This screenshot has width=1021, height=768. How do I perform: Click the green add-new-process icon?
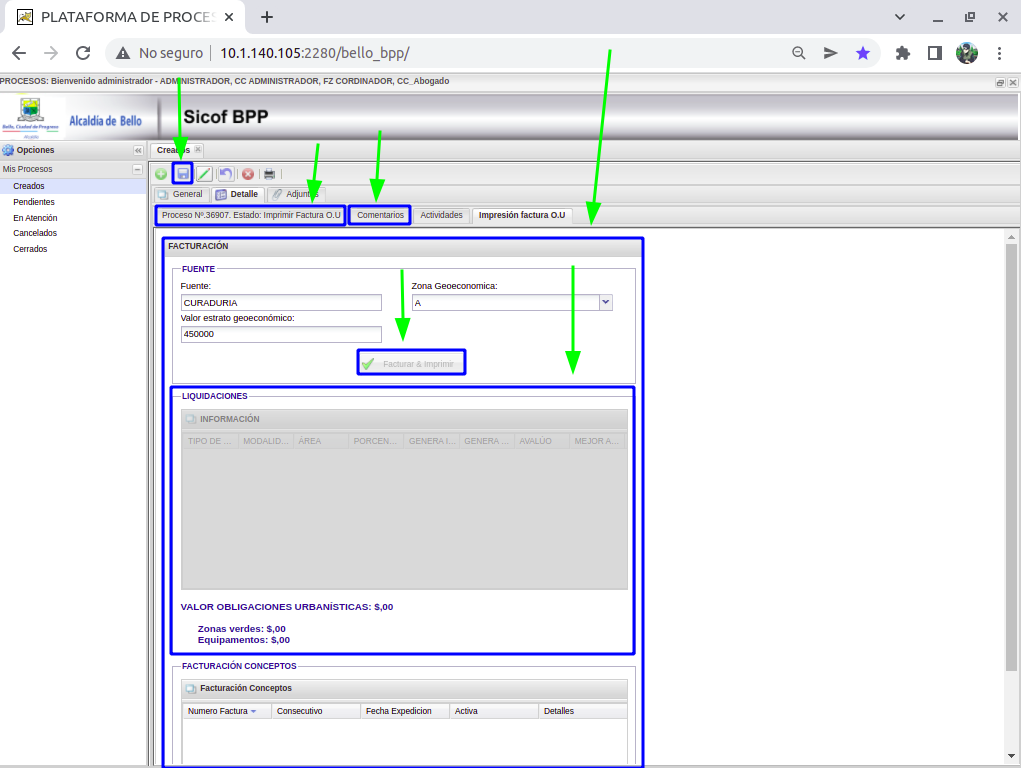[161, 174]
